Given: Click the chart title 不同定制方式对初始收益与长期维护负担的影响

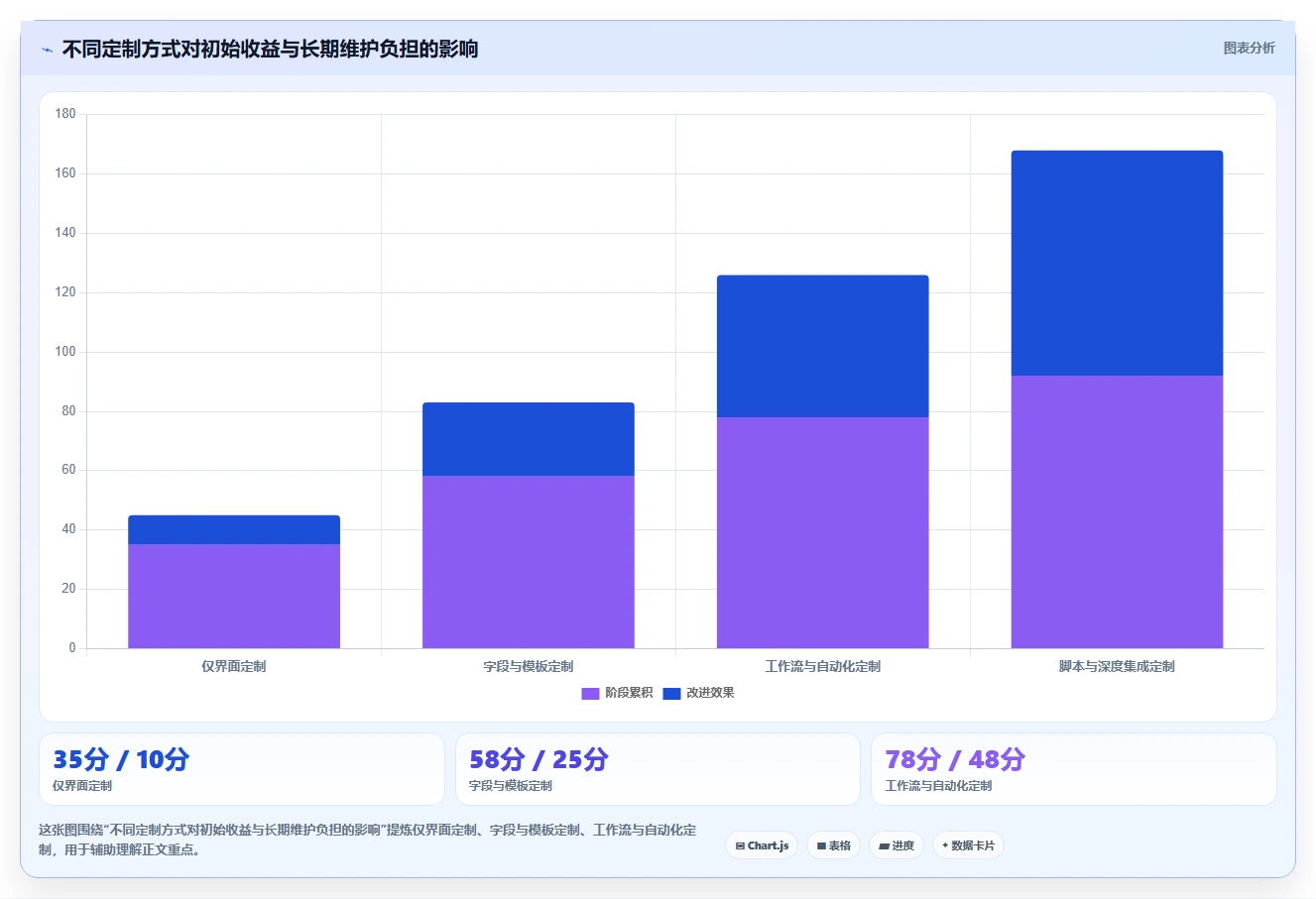Looking at the screenshot, I should click(x=270, y=49).
